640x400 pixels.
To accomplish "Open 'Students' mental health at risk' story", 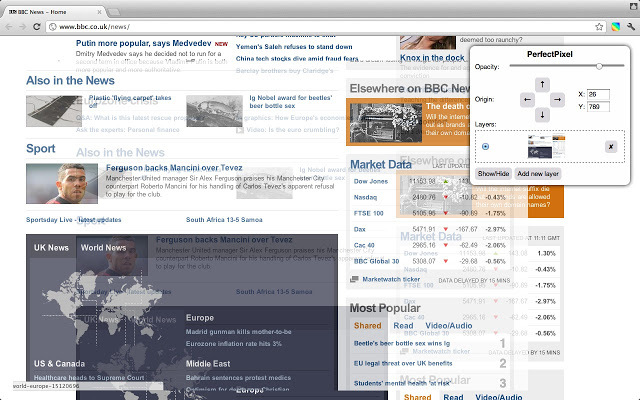I will (x=402, y=383).
